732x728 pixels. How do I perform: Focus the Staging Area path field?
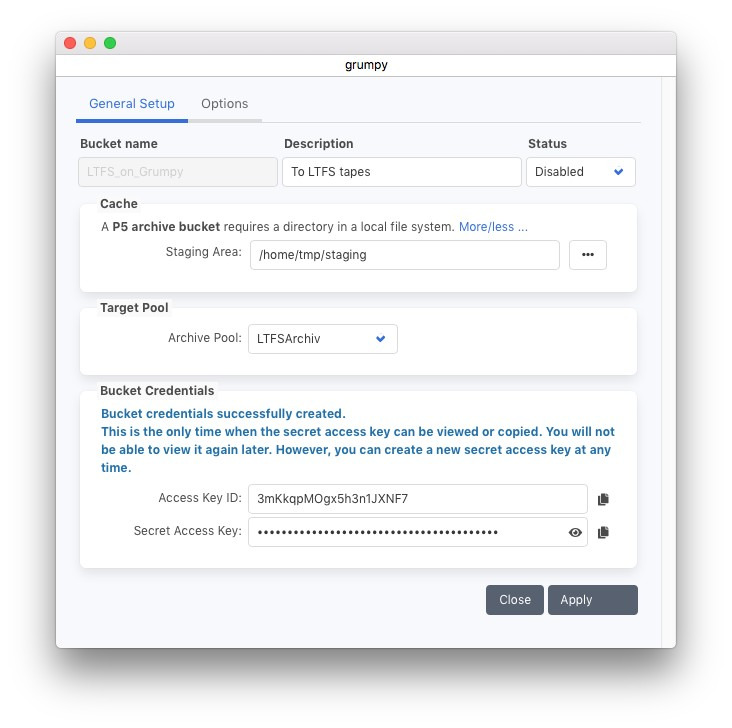(404, 255)
